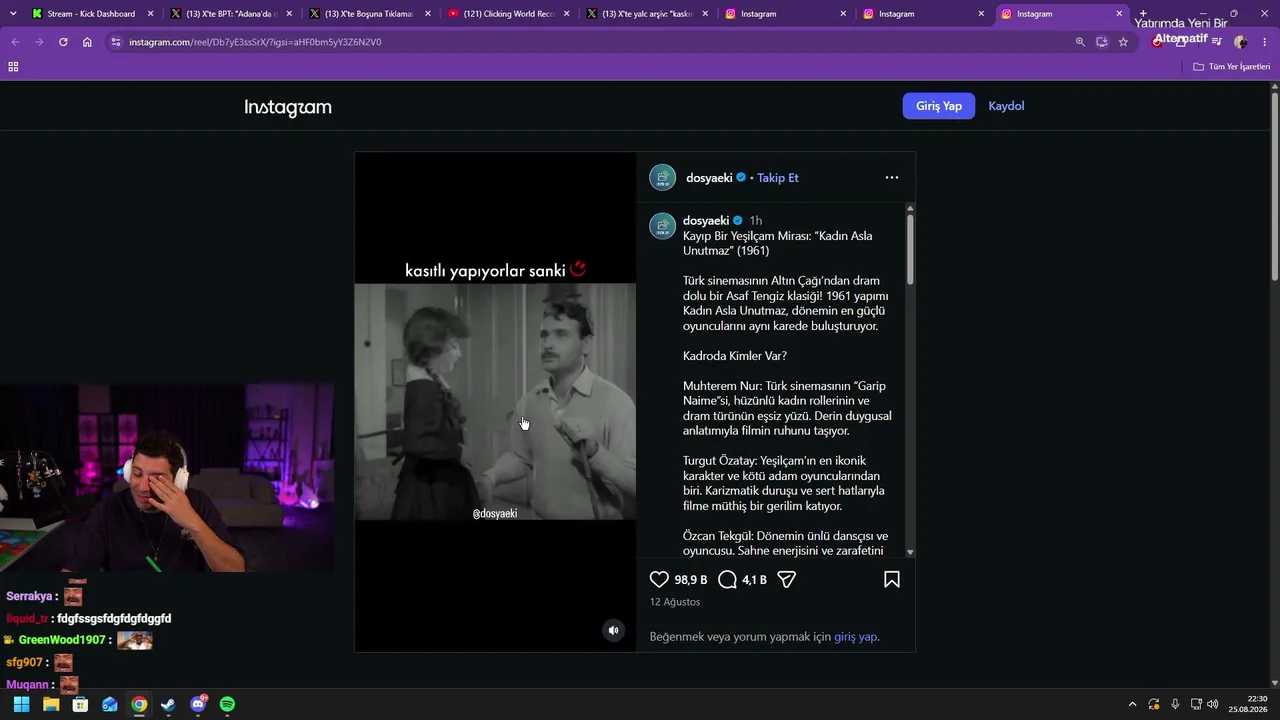1280x720 pixels.
Task: Open the Chrome profile avatar
Action: 1241,42
